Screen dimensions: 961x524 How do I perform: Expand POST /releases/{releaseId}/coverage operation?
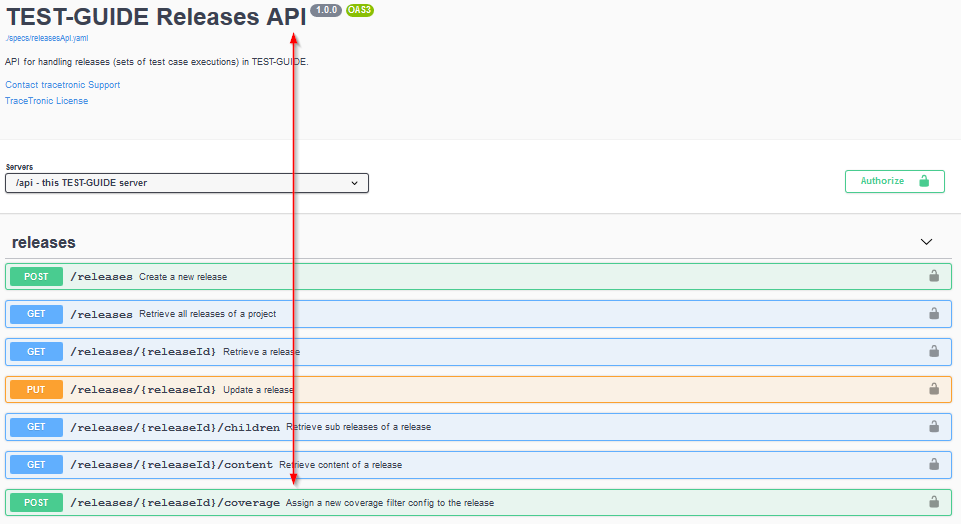point(478,503)
